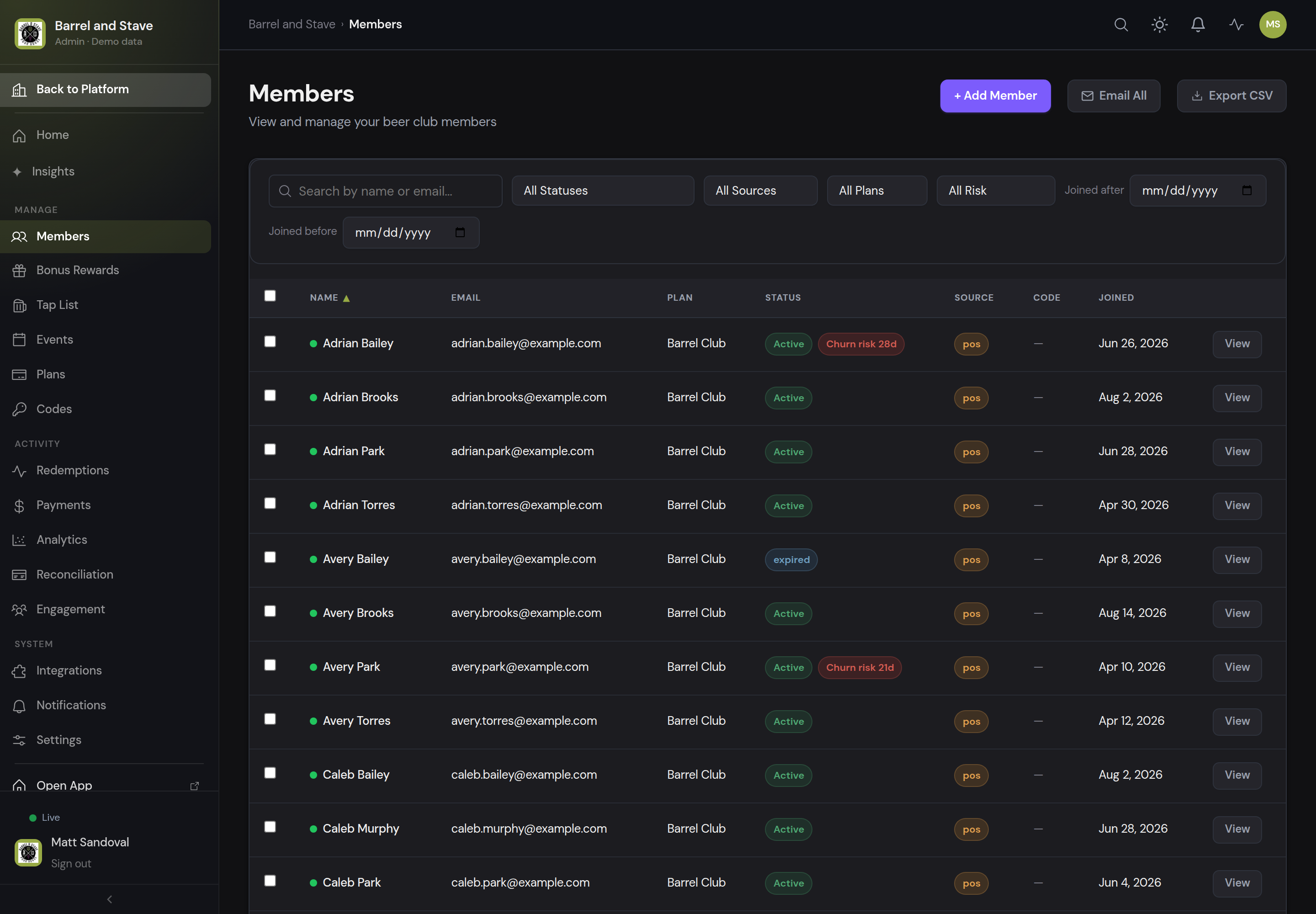The image size is (1316, 914).
Task: Toggle light theme sun icon
Action: pos(1159,25)
